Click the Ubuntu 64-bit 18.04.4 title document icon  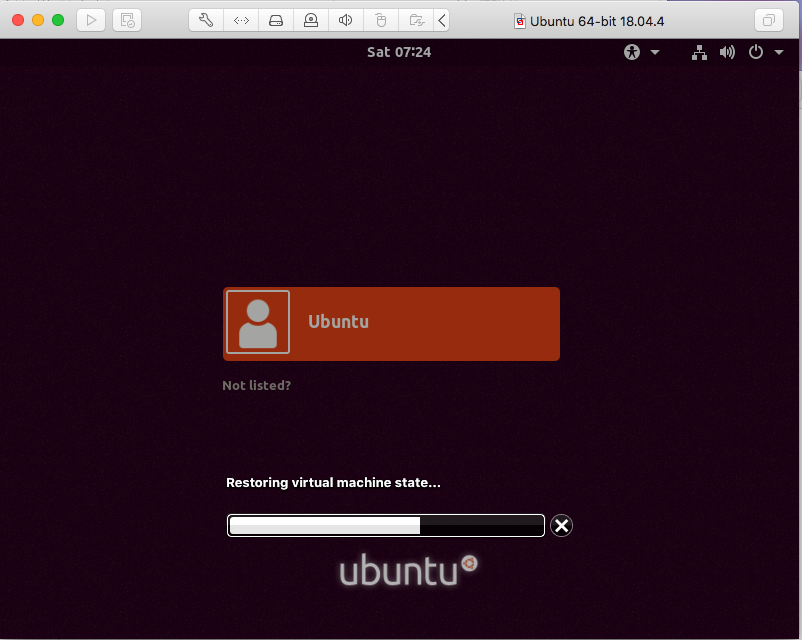[520, 21]
